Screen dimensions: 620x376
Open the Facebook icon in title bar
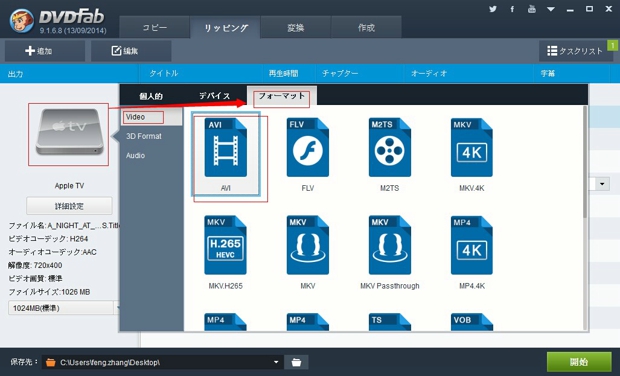pyautogui.click(x=512, y=9)
